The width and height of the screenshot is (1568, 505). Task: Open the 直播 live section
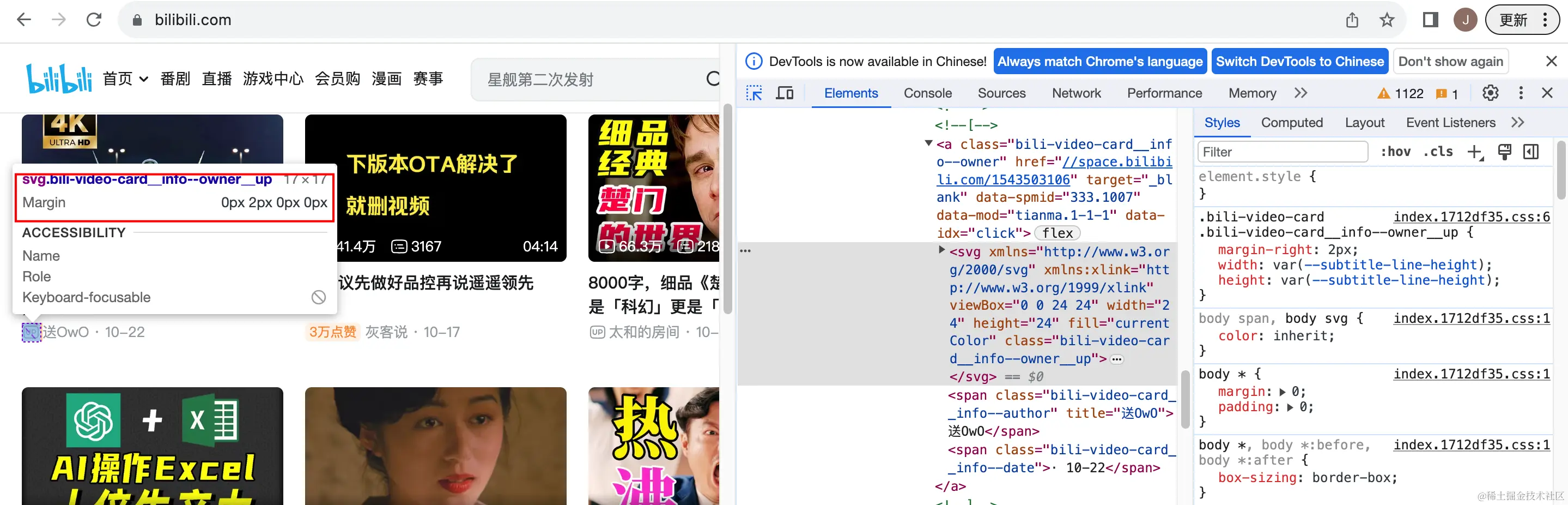click(217, 79)
